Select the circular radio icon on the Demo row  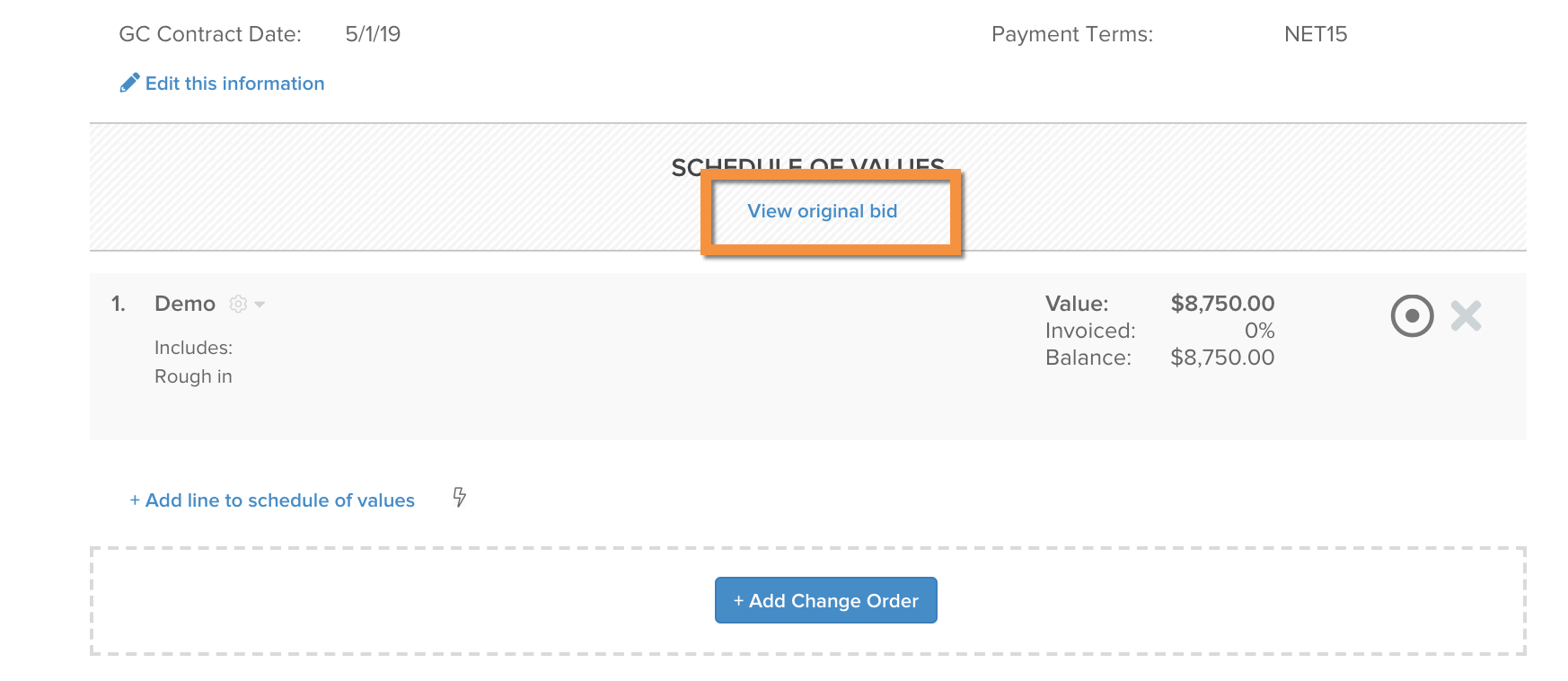coord(1412,316)
